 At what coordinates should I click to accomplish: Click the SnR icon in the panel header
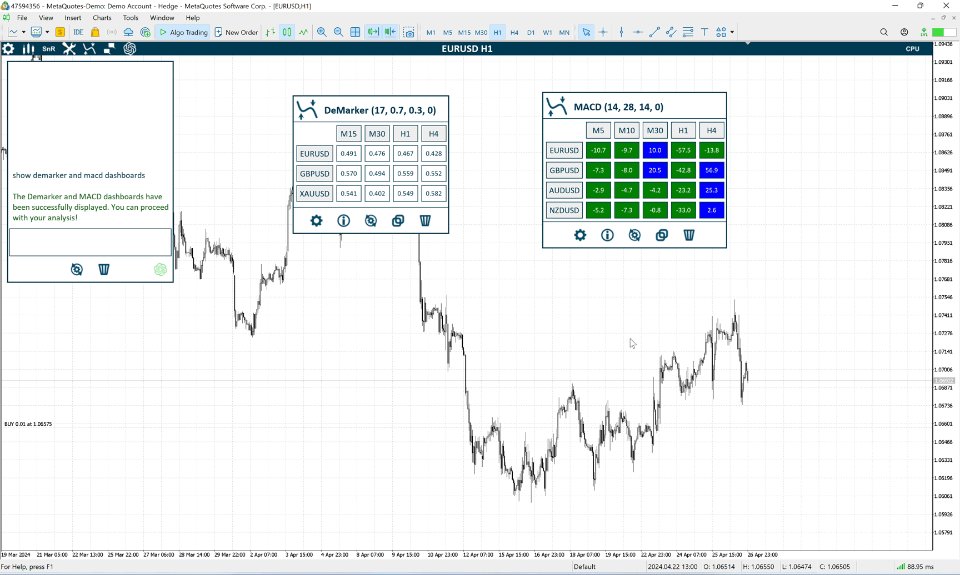pos(48,49)
